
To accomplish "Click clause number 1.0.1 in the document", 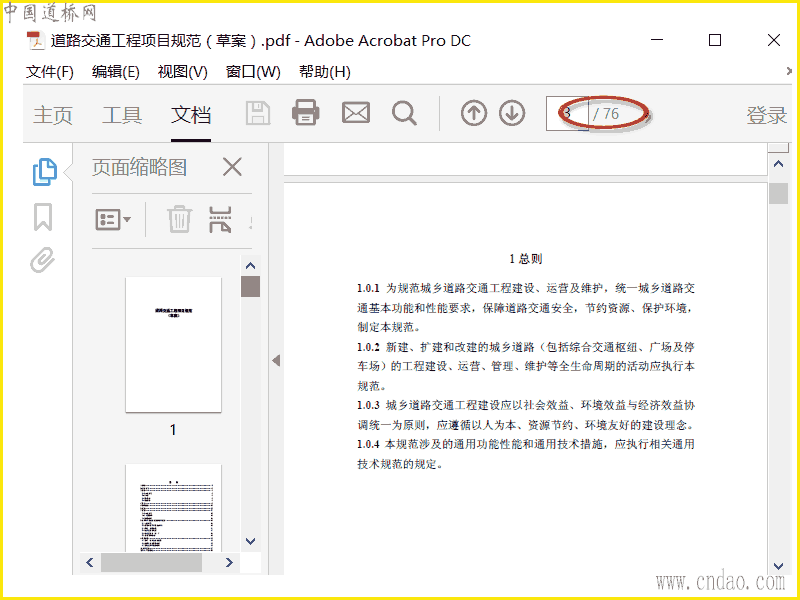I will pos(368,288).
